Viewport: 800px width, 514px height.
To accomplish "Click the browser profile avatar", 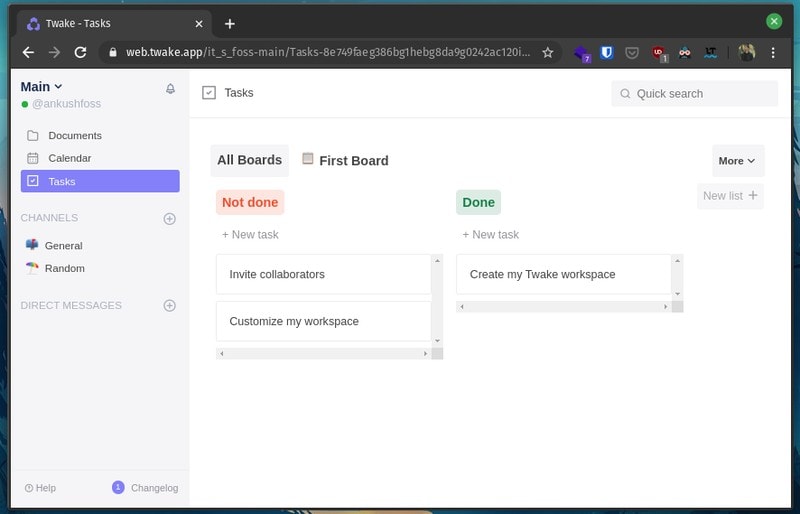I will click(746, 52).
